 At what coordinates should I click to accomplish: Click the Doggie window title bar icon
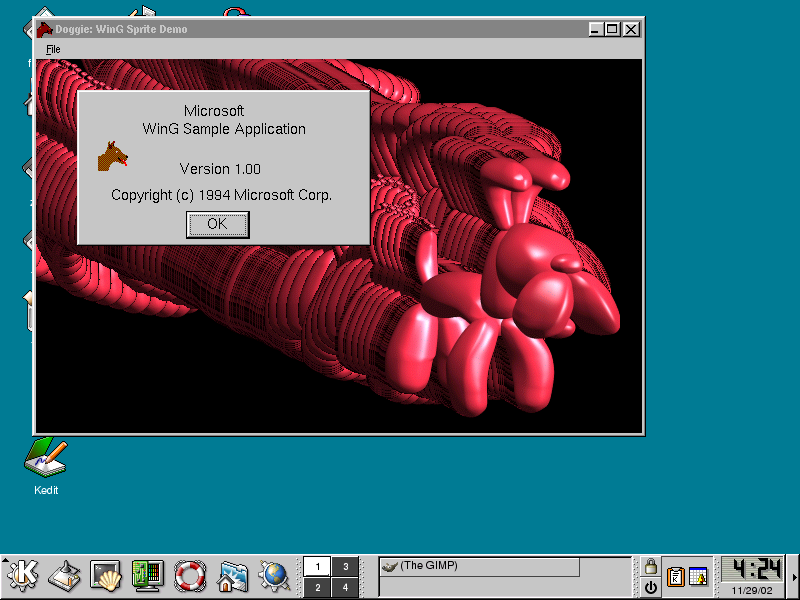[45, 29]
